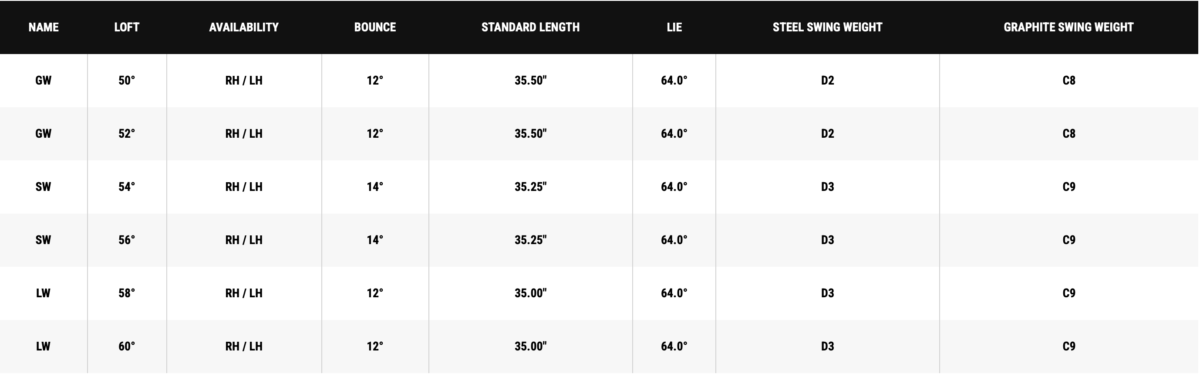Click the GRAPHITE SWING WEIGHT header

pos(1069,27)
